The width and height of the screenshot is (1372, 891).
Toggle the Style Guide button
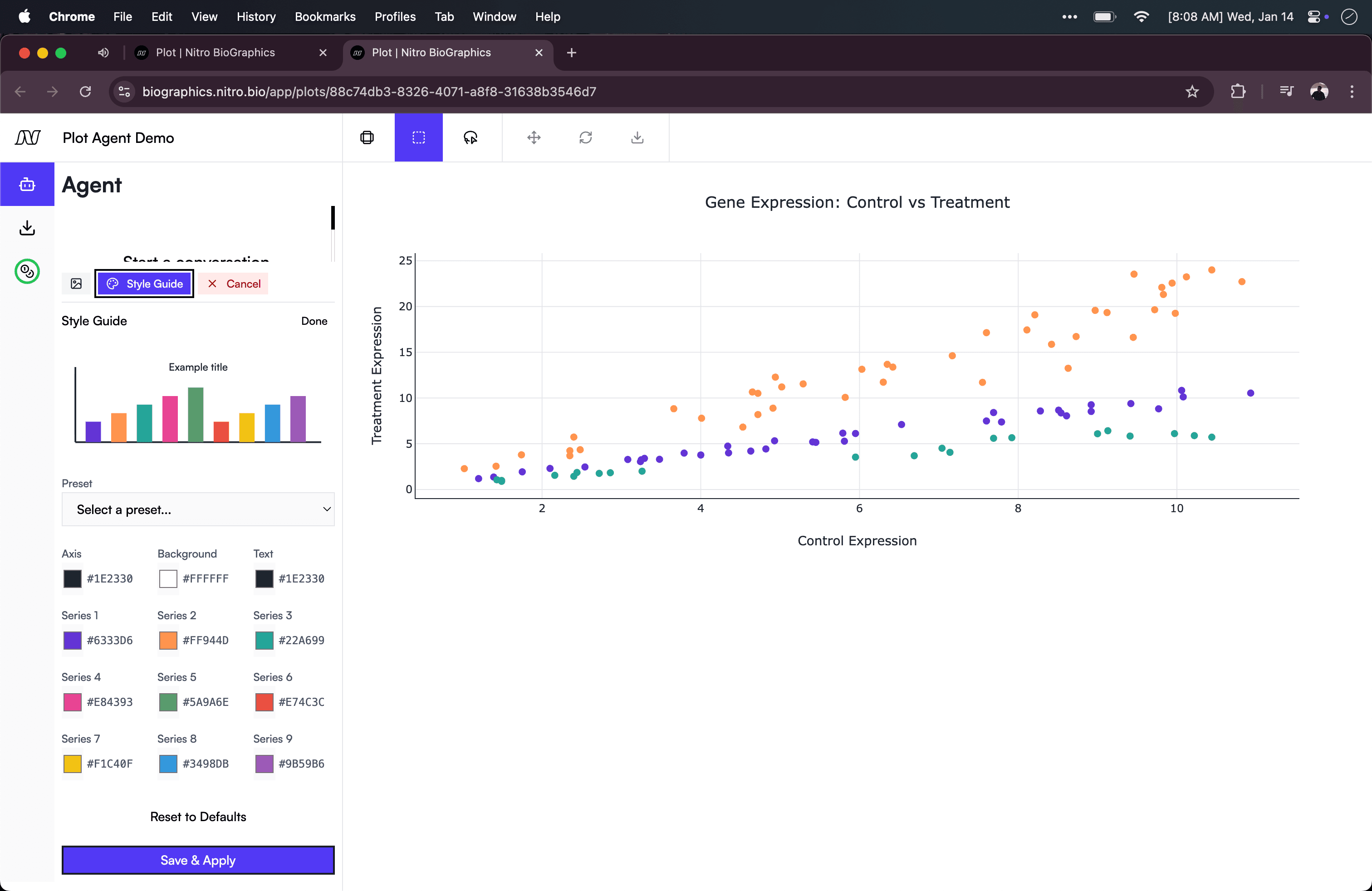(144, 284)
